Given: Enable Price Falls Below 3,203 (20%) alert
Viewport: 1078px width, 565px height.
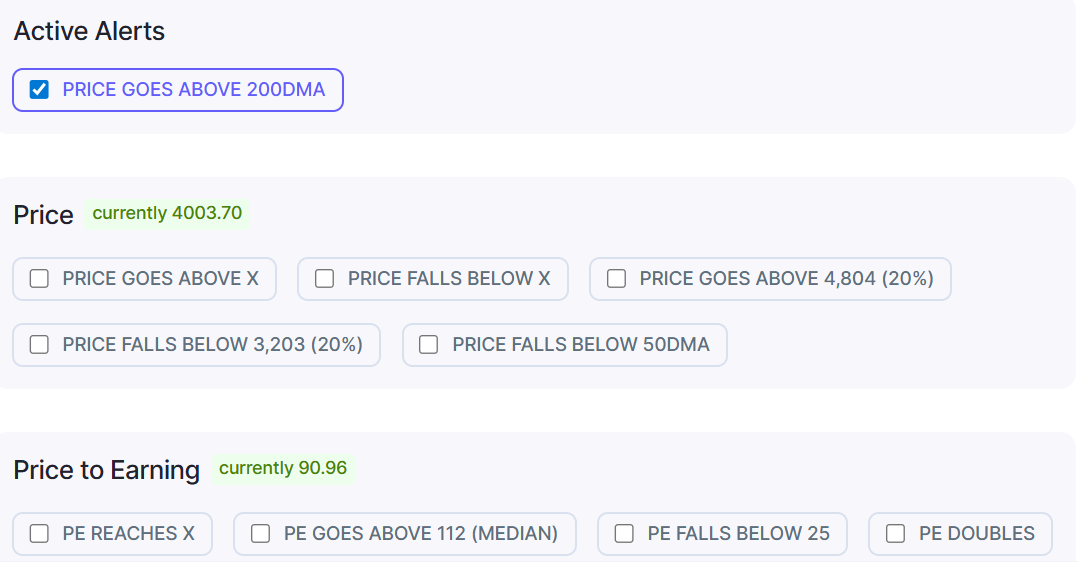Looking at the screenshot, I should [39, 345].
